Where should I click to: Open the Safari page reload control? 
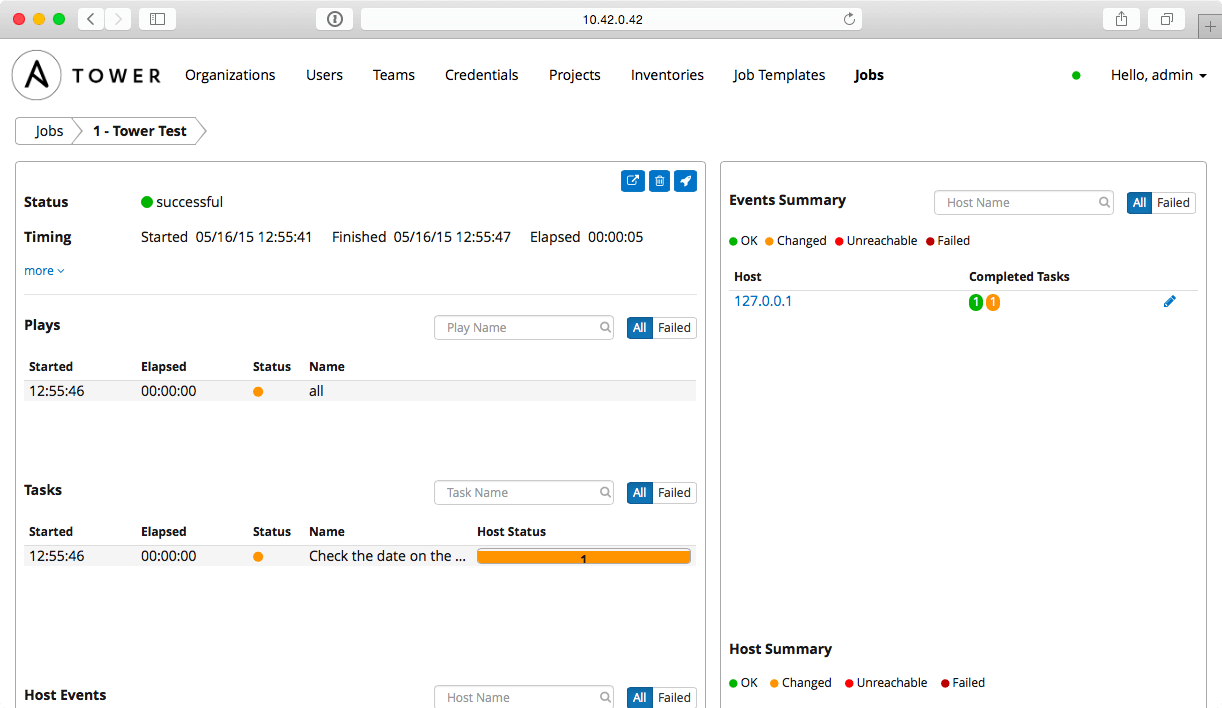click(x=848, y=18)
